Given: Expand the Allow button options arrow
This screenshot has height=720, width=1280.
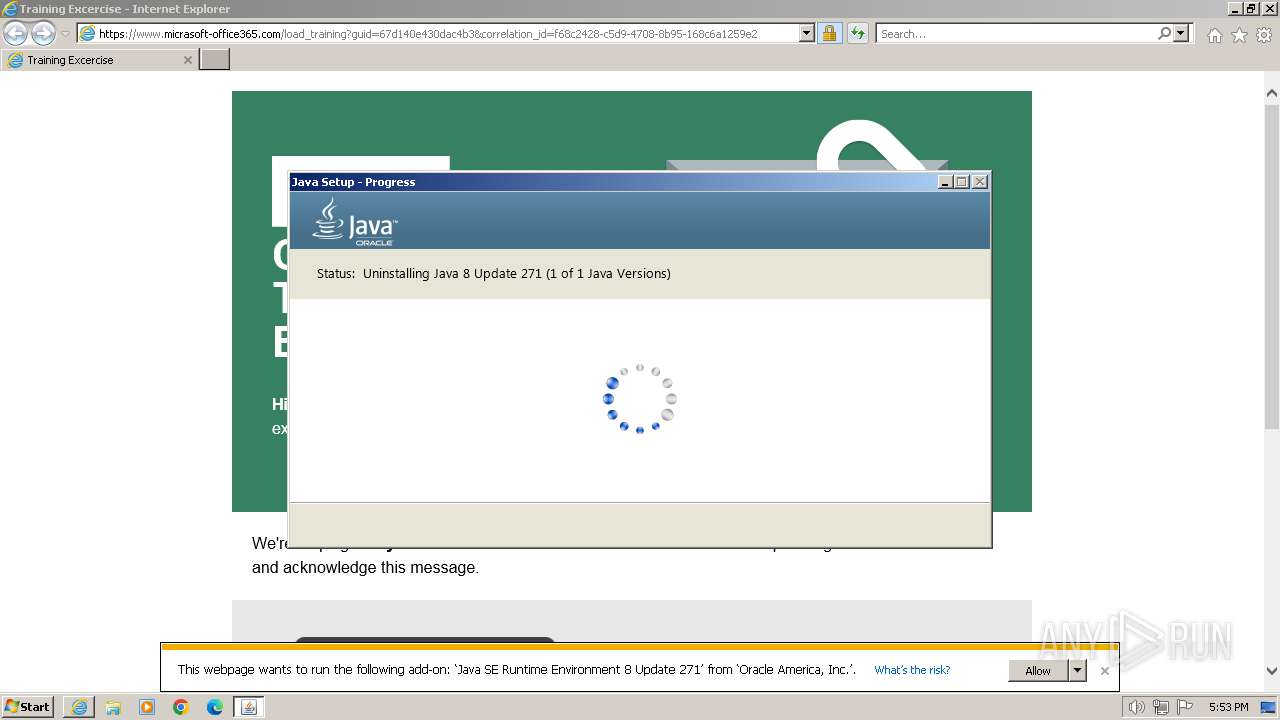Looking at the screenshot, I should [x=1077, y=671].
